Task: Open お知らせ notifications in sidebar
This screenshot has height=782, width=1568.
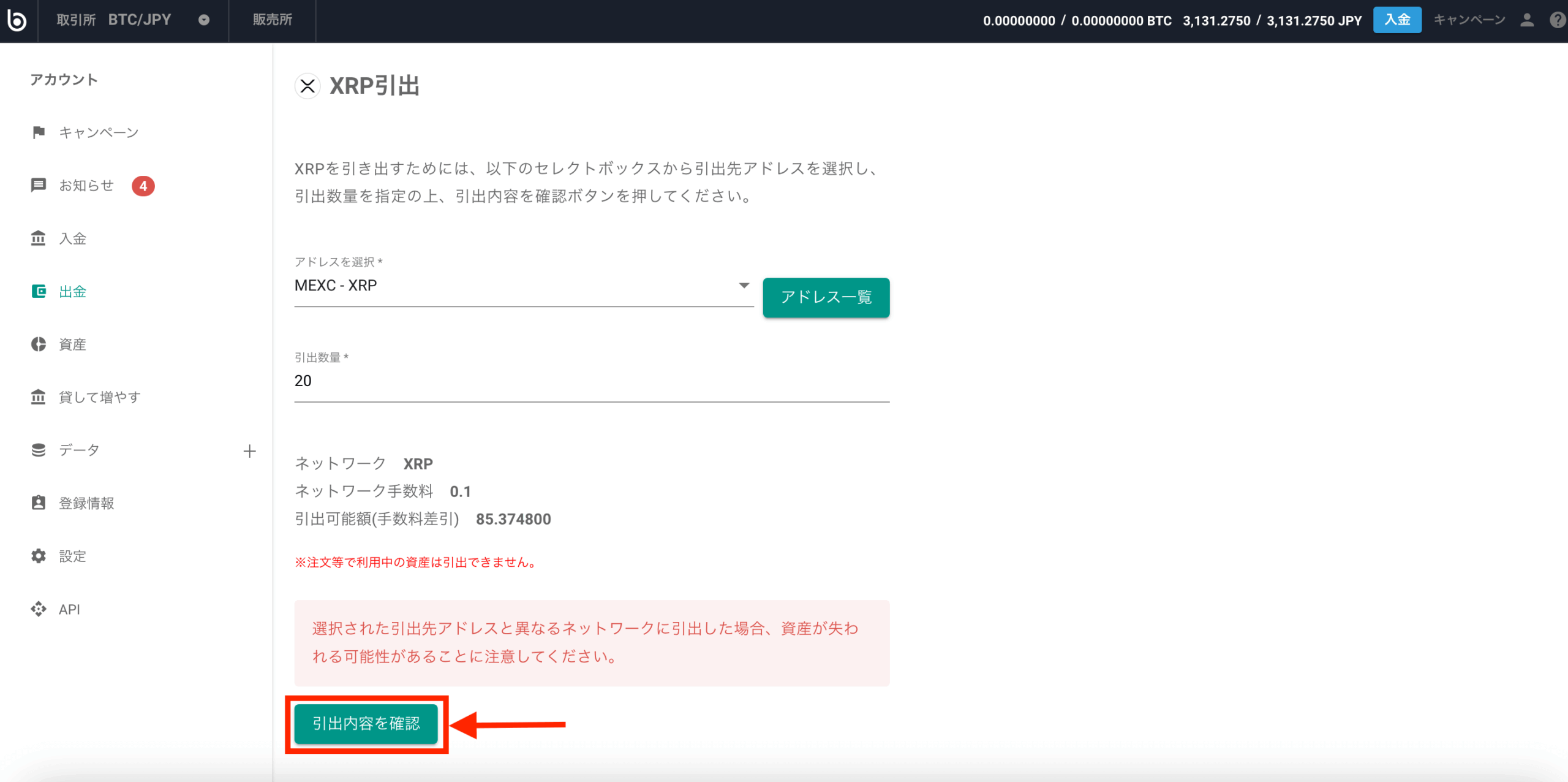Action: pyautogui.click(x=86, y=185)
